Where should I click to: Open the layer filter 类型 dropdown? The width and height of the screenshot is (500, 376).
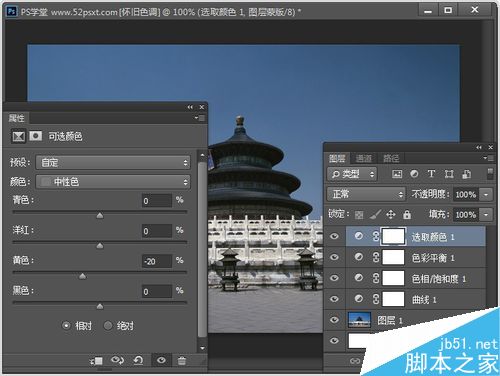pos(352,174)
